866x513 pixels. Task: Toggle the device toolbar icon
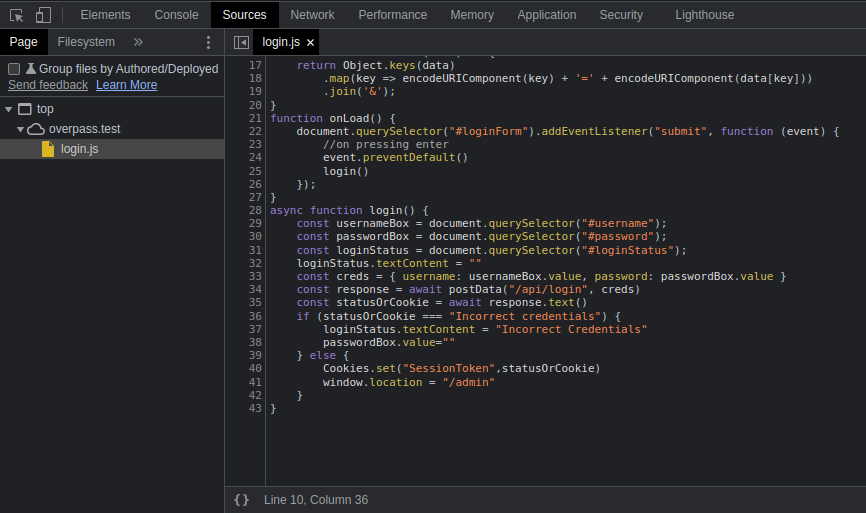pyautogui.click(x=43, y=15)
